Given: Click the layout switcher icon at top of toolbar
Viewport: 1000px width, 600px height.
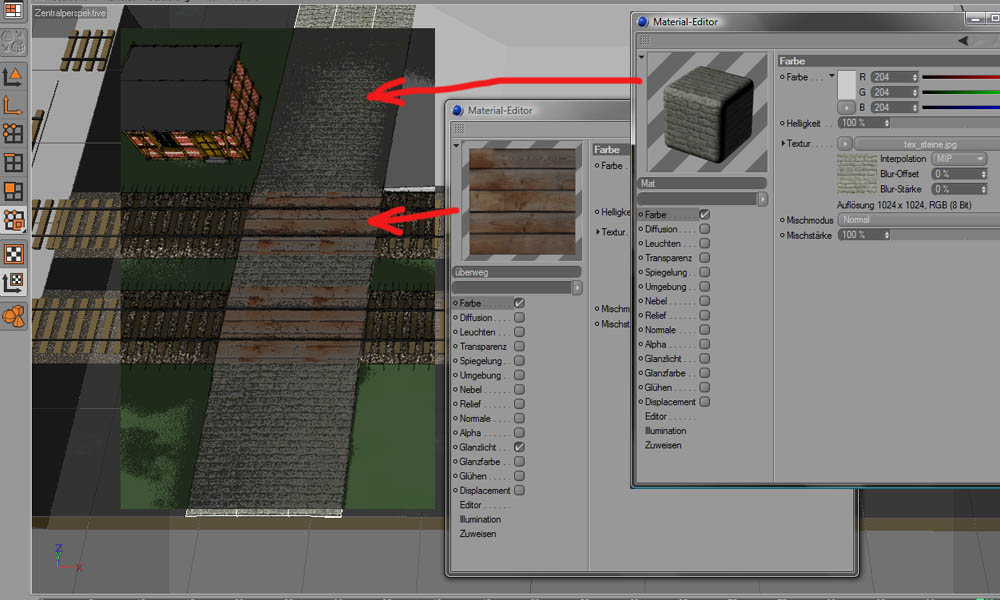Looking at the screenshot, I should (14, 12).
